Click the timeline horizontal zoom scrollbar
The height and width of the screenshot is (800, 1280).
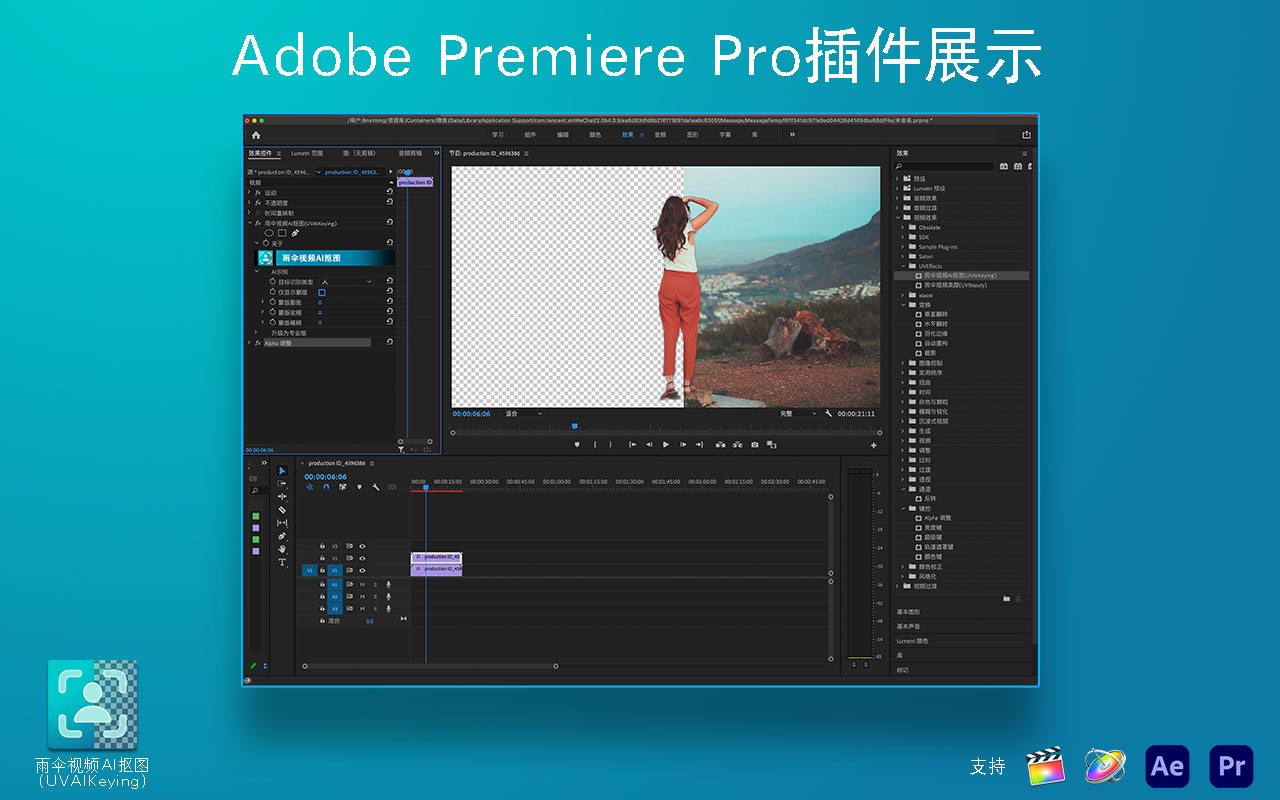[x=429, y=666]
